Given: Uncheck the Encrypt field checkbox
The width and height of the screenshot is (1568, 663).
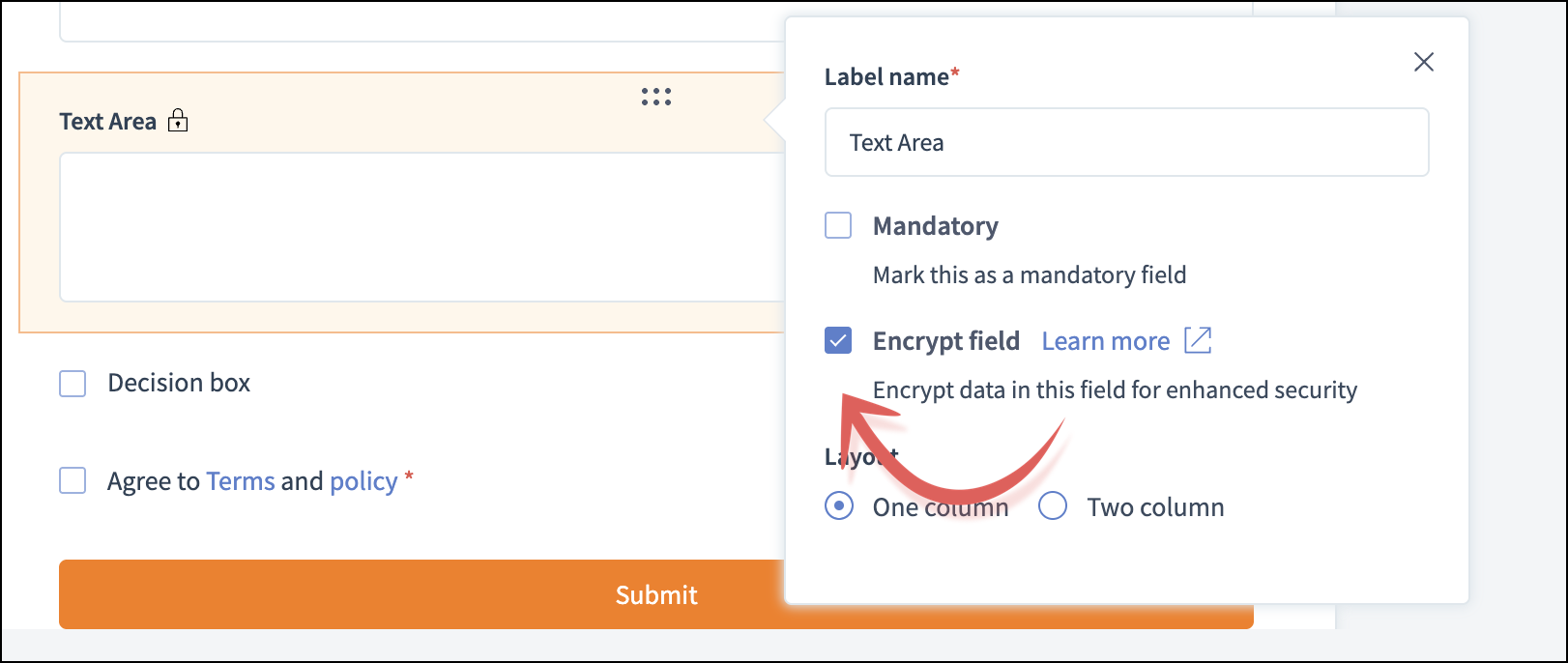Looking at the screenshot, I should click(838, 340).
